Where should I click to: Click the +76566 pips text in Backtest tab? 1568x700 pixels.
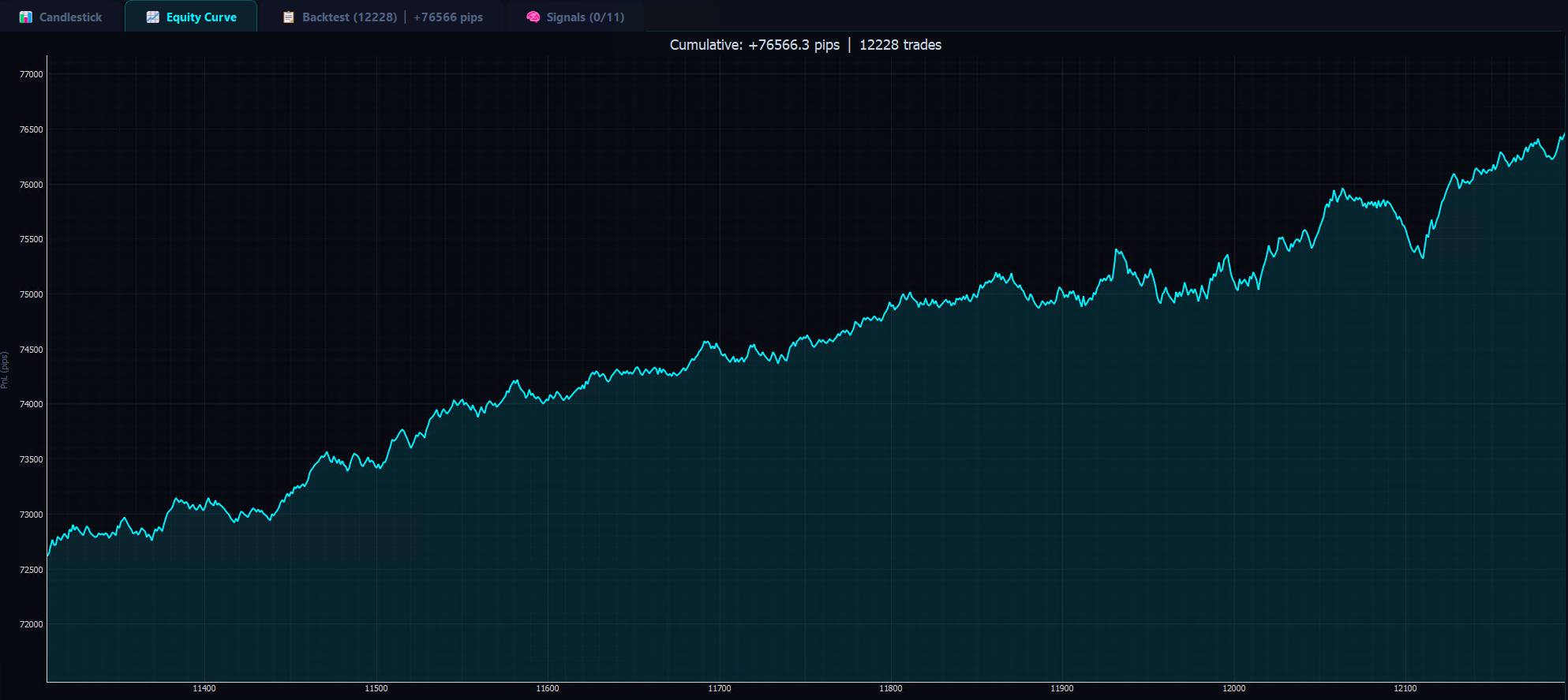tap(448, 17)
